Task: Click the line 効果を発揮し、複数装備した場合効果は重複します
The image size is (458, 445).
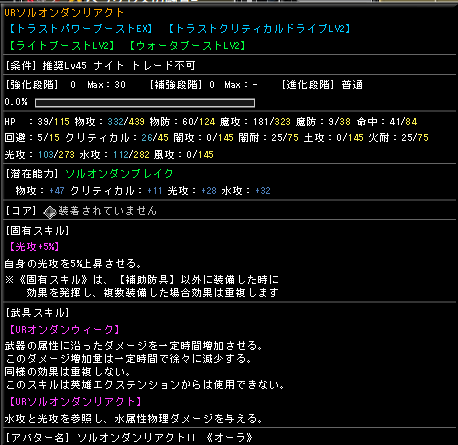Action: [153, 293]
